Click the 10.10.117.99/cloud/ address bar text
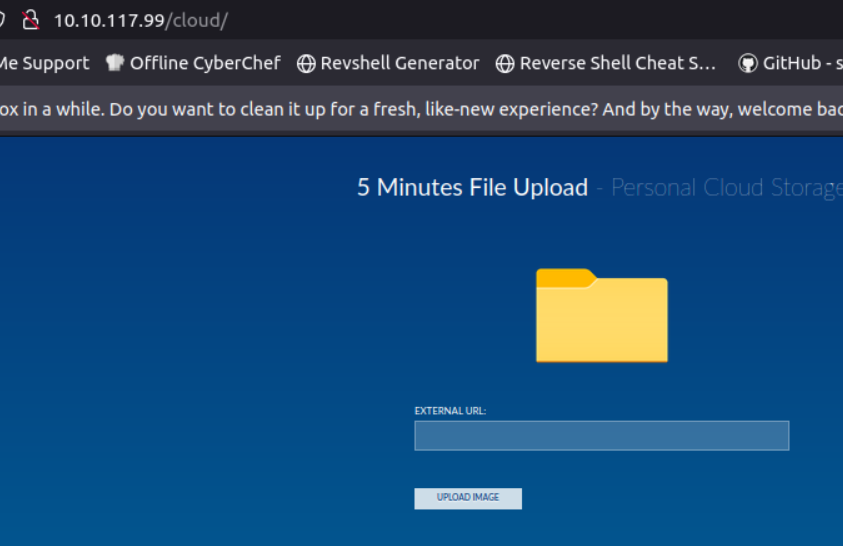Image resolution: width=843 pixels, height=546 pixels. click(140, 20)
